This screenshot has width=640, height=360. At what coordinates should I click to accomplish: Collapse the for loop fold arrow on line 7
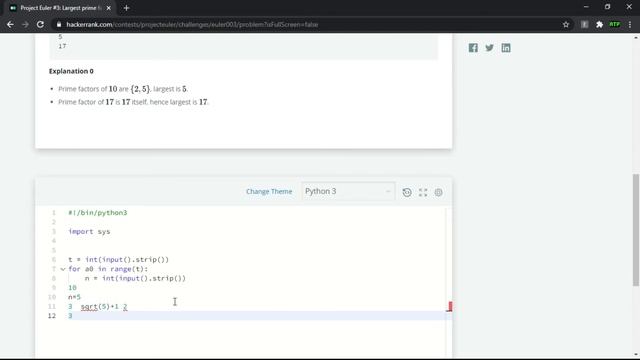tap(62, 269)
